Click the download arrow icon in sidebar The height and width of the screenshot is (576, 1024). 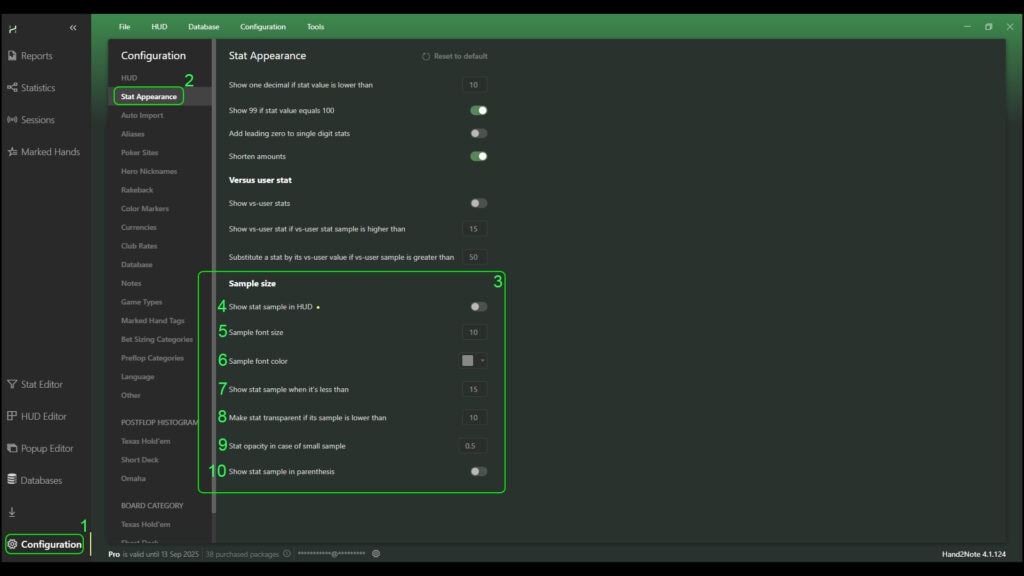(x=12, y=512)
